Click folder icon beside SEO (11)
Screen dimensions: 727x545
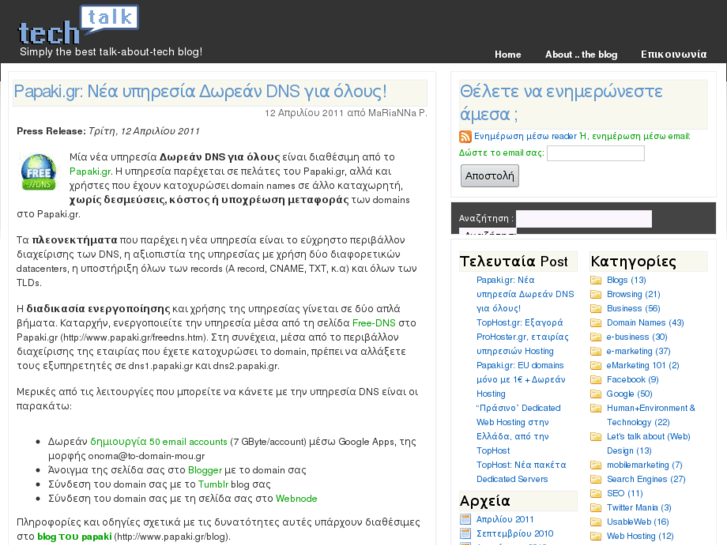tap(596, 494)
